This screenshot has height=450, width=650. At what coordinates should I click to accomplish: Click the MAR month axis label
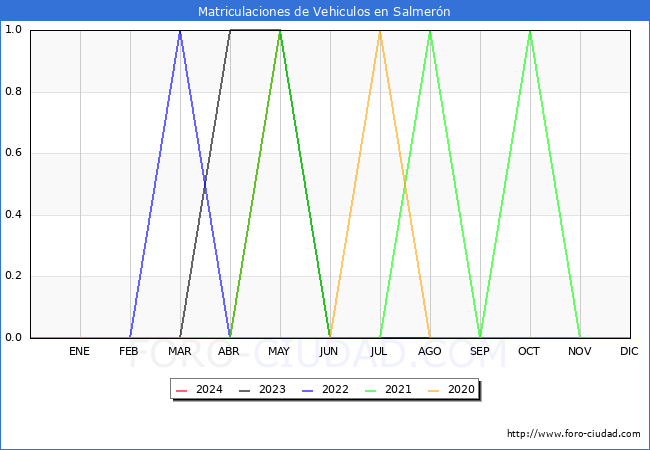click(x=179, y=351)
